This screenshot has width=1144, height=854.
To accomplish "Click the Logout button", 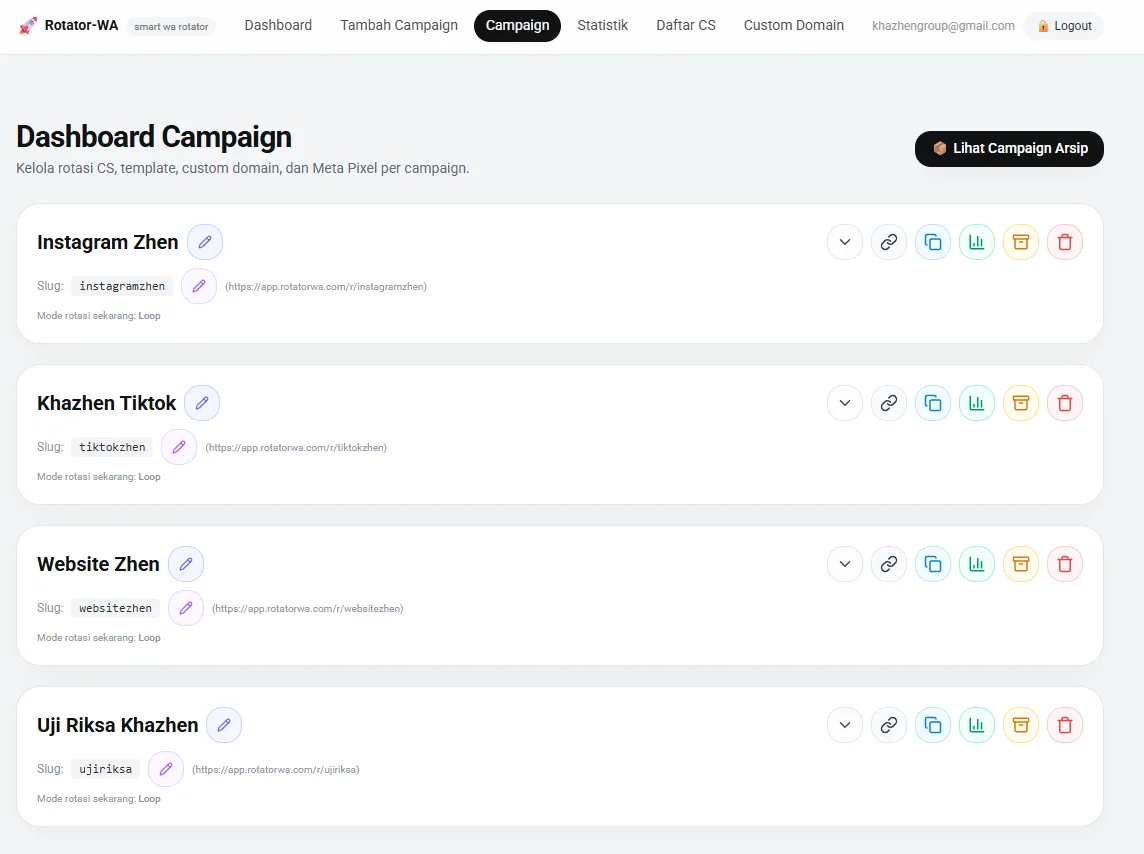I will coord(1063,26).
